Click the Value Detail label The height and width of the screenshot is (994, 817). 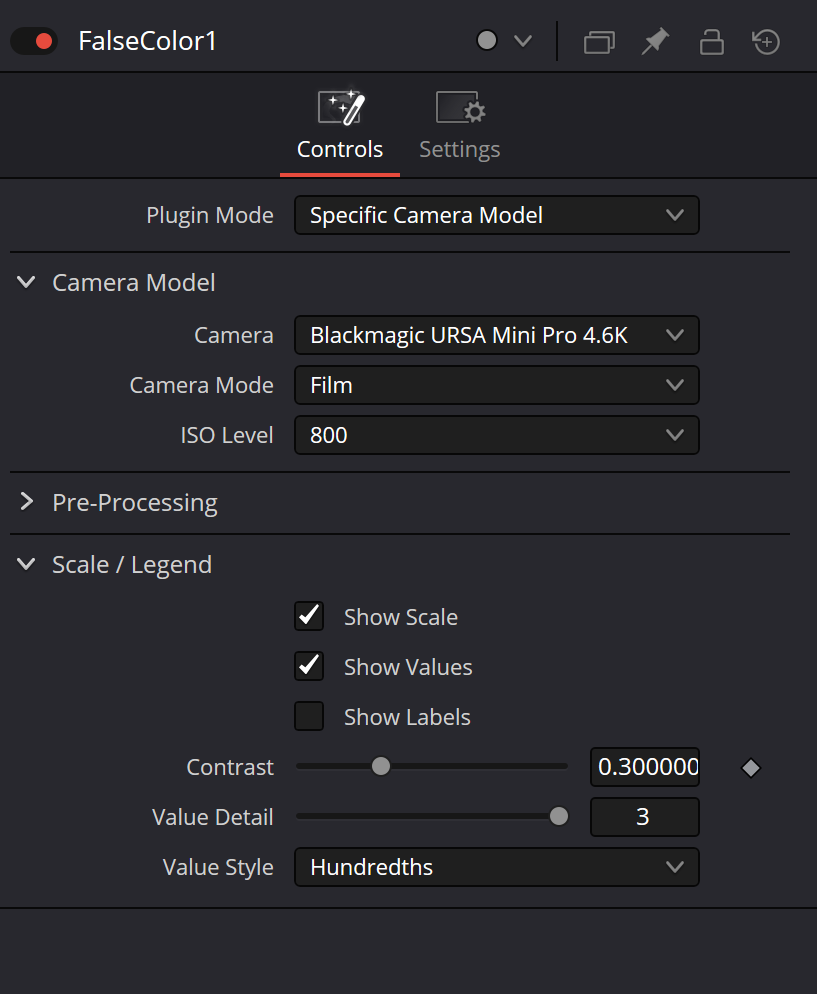click(x=213, y=817)
